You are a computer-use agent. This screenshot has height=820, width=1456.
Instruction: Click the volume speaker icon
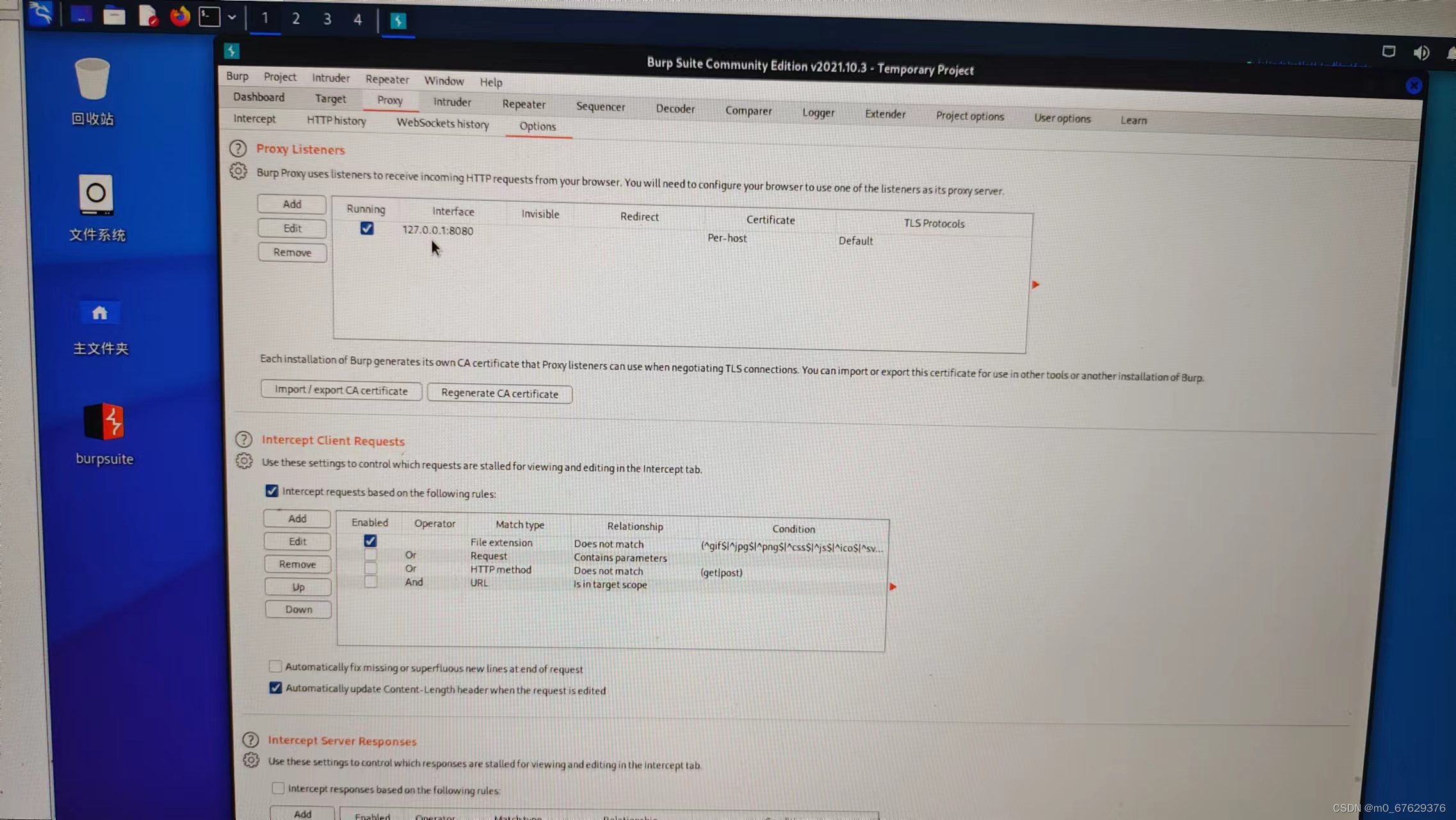(x=1421, y=53)
